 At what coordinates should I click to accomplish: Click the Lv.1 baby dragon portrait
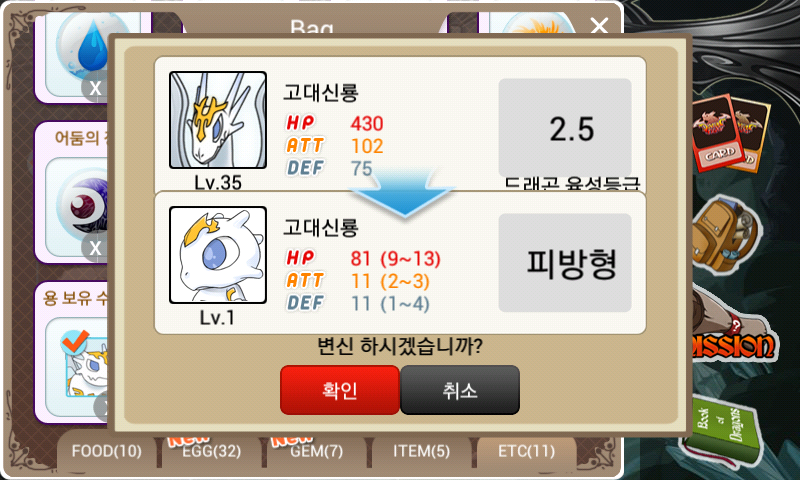point(218,255)
